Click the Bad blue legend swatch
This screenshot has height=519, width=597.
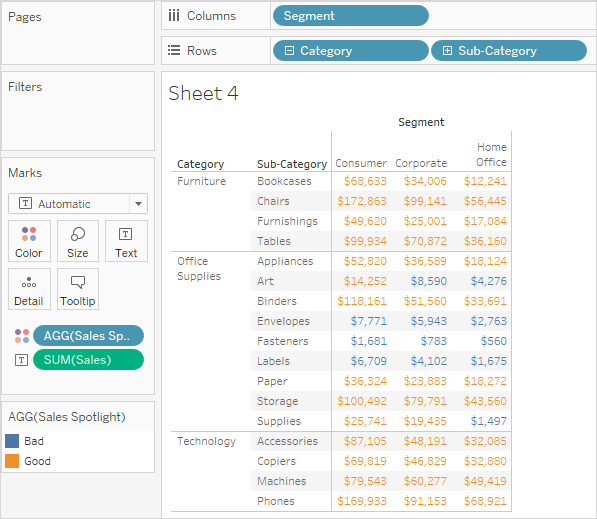pyautogui.click(x=12, y=441)
